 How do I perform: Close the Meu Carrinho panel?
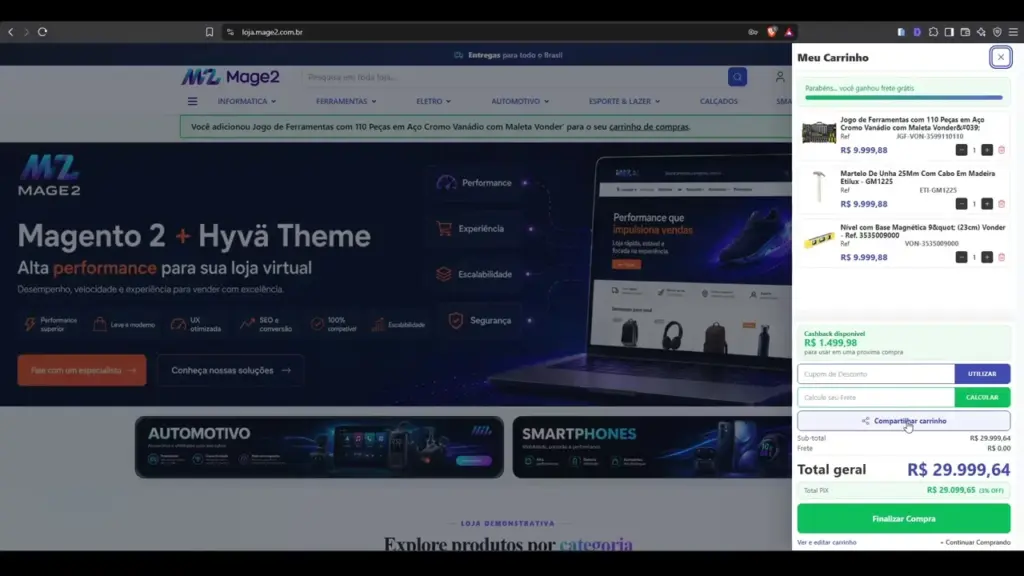click(x=1000, y=57)
